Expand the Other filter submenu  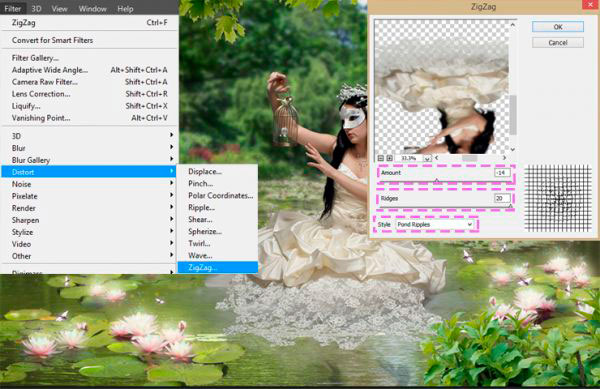click(x=88, y=256)
